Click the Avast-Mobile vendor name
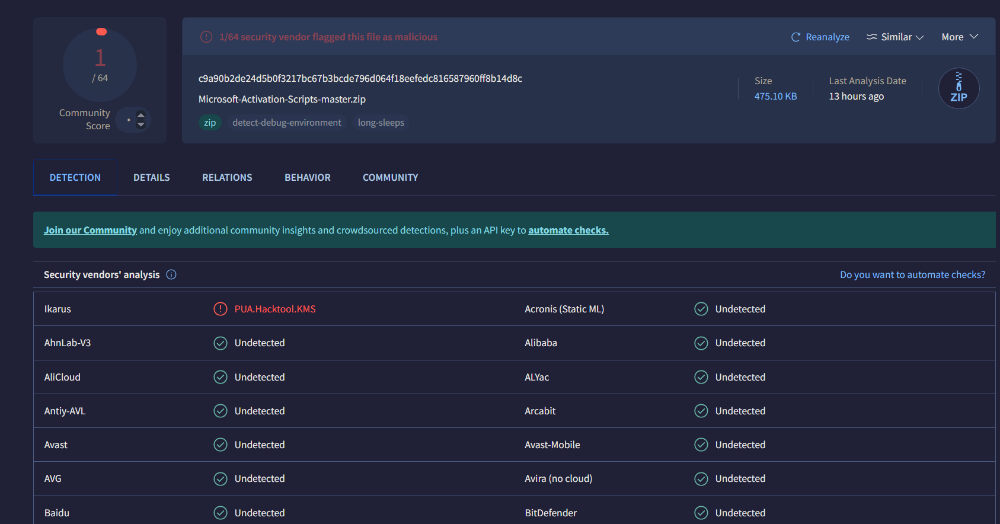The width and height of the screenshot is (1000, 524). [x=552, y=445]
